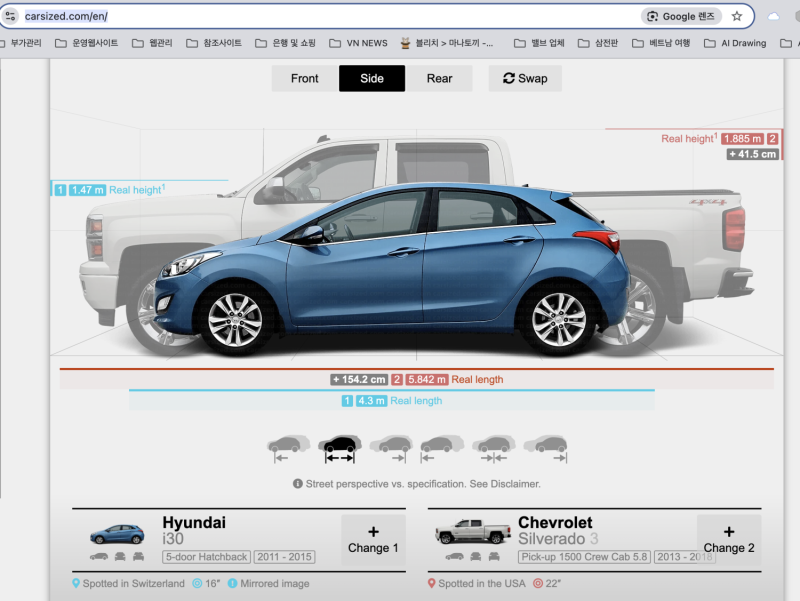Show Chevrolet front view via small icon
The image size is (800, 601).
click(476, 557)
